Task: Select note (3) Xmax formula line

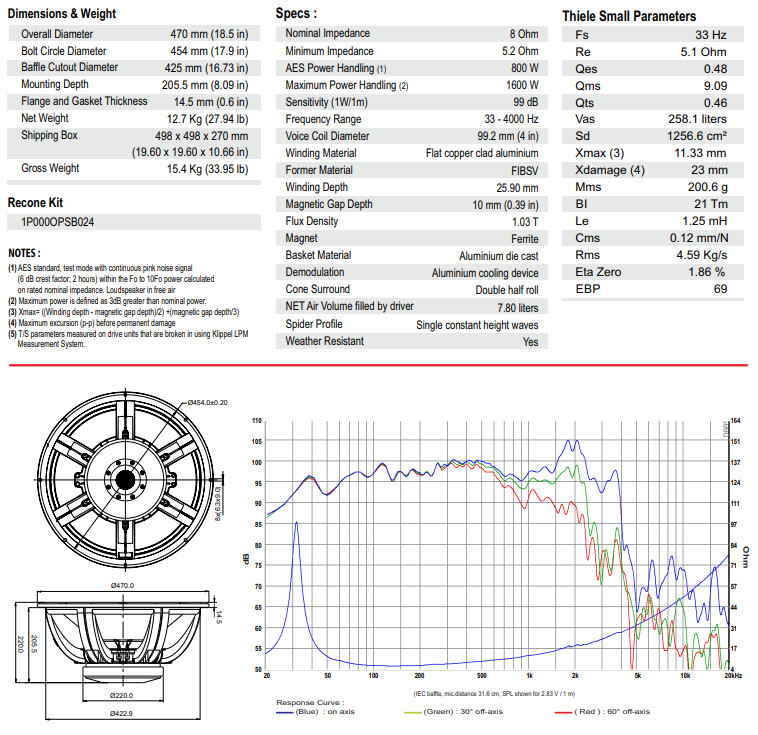Action: pyautogui.click(x=124, y=312)
